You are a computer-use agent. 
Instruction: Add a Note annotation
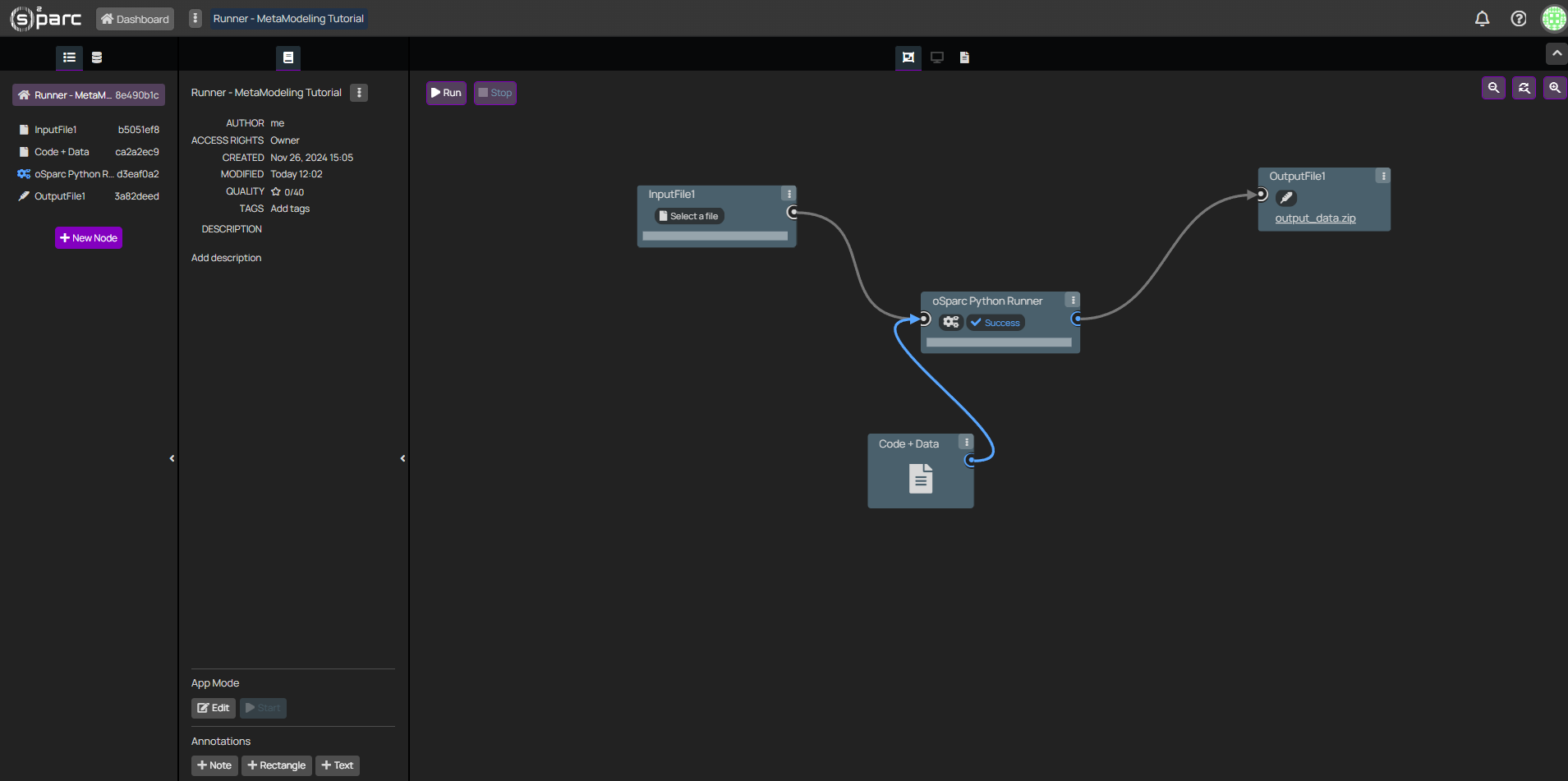[x=214, y=765]
